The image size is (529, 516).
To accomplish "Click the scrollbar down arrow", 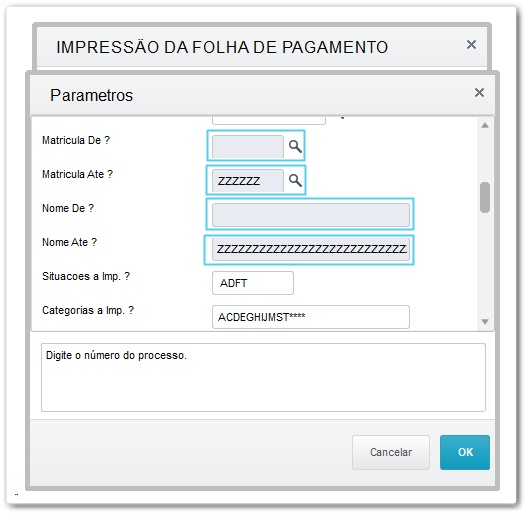I will coord(485,322).
